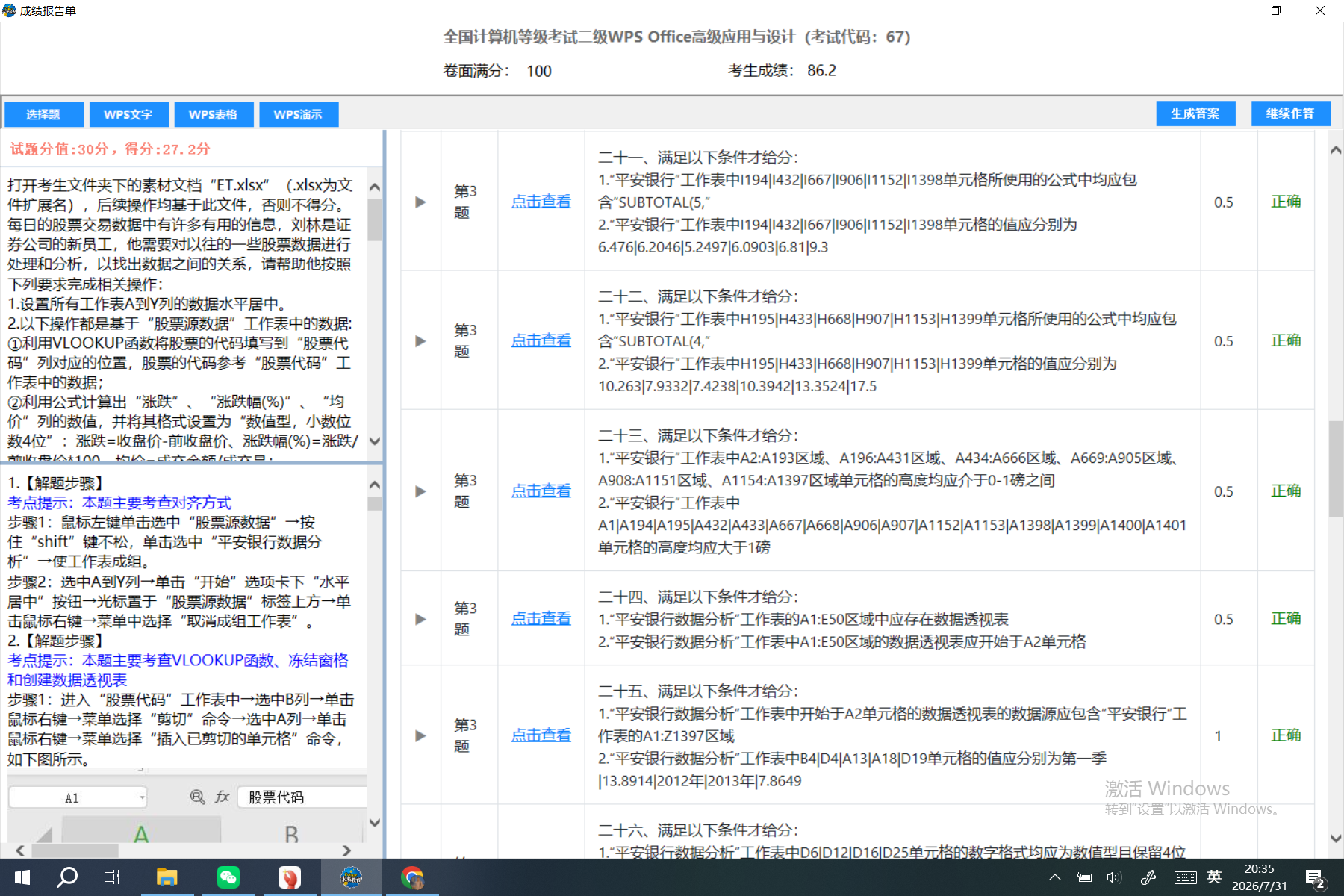Open the red app icon on taskbar
Image resolution: width=1344 pixels, height=896 pixels.
pyautogui.click(x=290, y=877)
